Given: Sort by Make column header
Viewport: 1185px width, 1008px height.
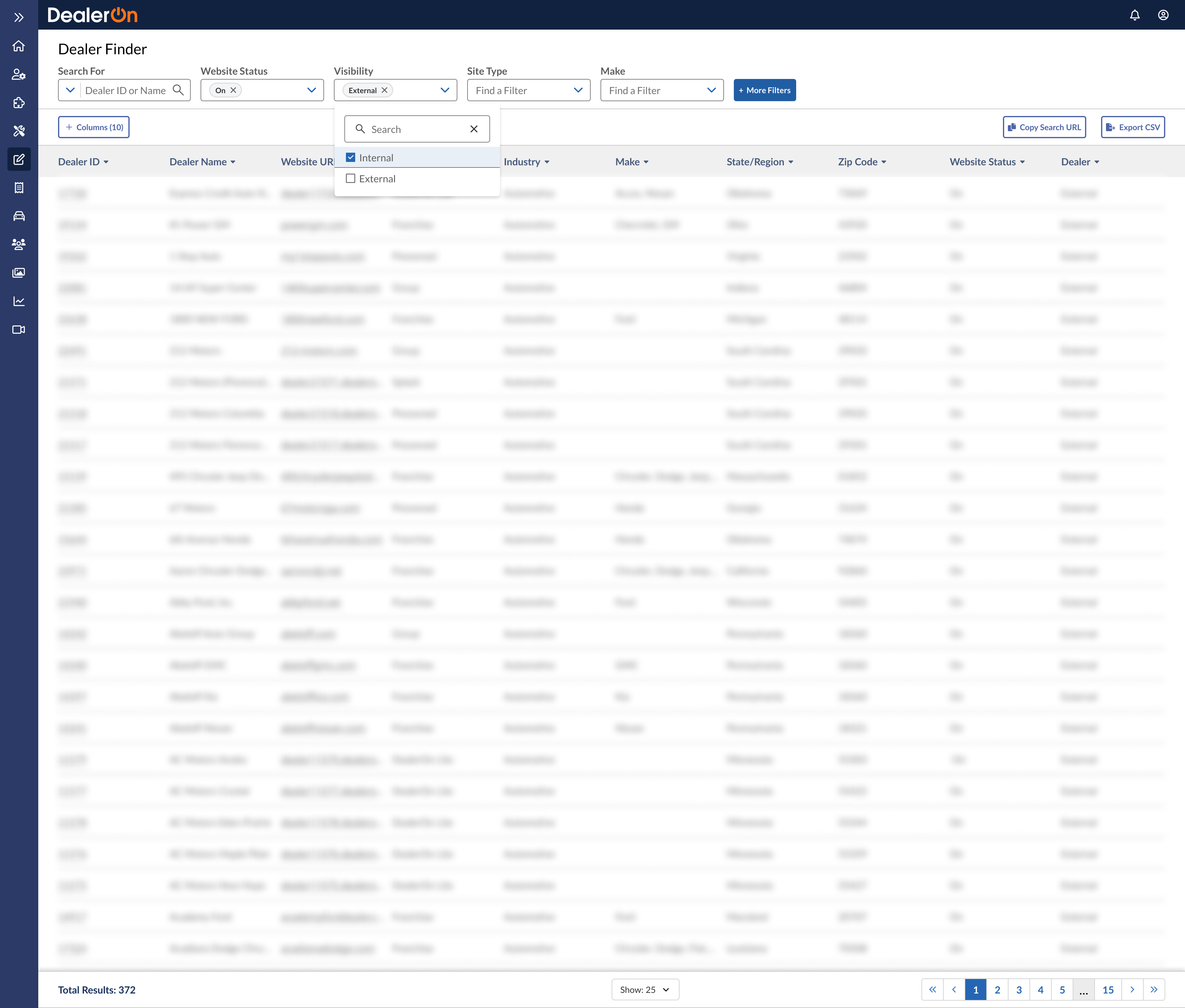Looking at the screenshot, I should click(x=632, y=162).
